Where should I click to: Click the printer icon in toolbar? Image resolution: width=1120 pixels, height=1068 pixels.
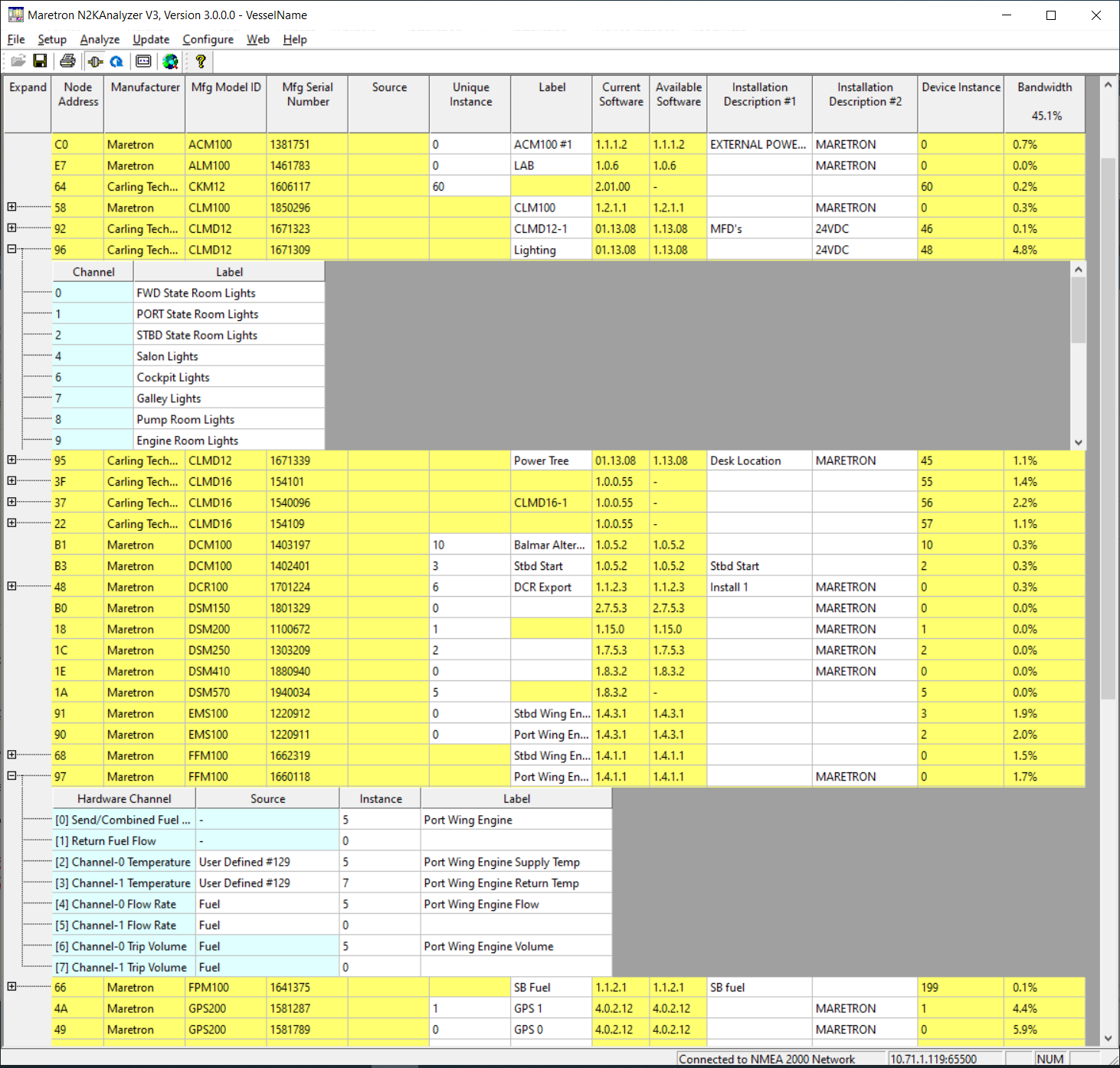click(x=68, y=61)
